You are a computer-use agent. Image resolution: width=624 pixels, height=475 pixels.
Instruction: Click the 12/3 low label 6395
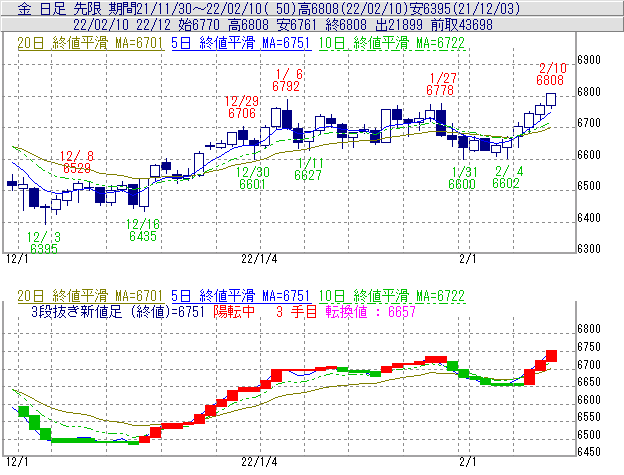pos(44,249)
